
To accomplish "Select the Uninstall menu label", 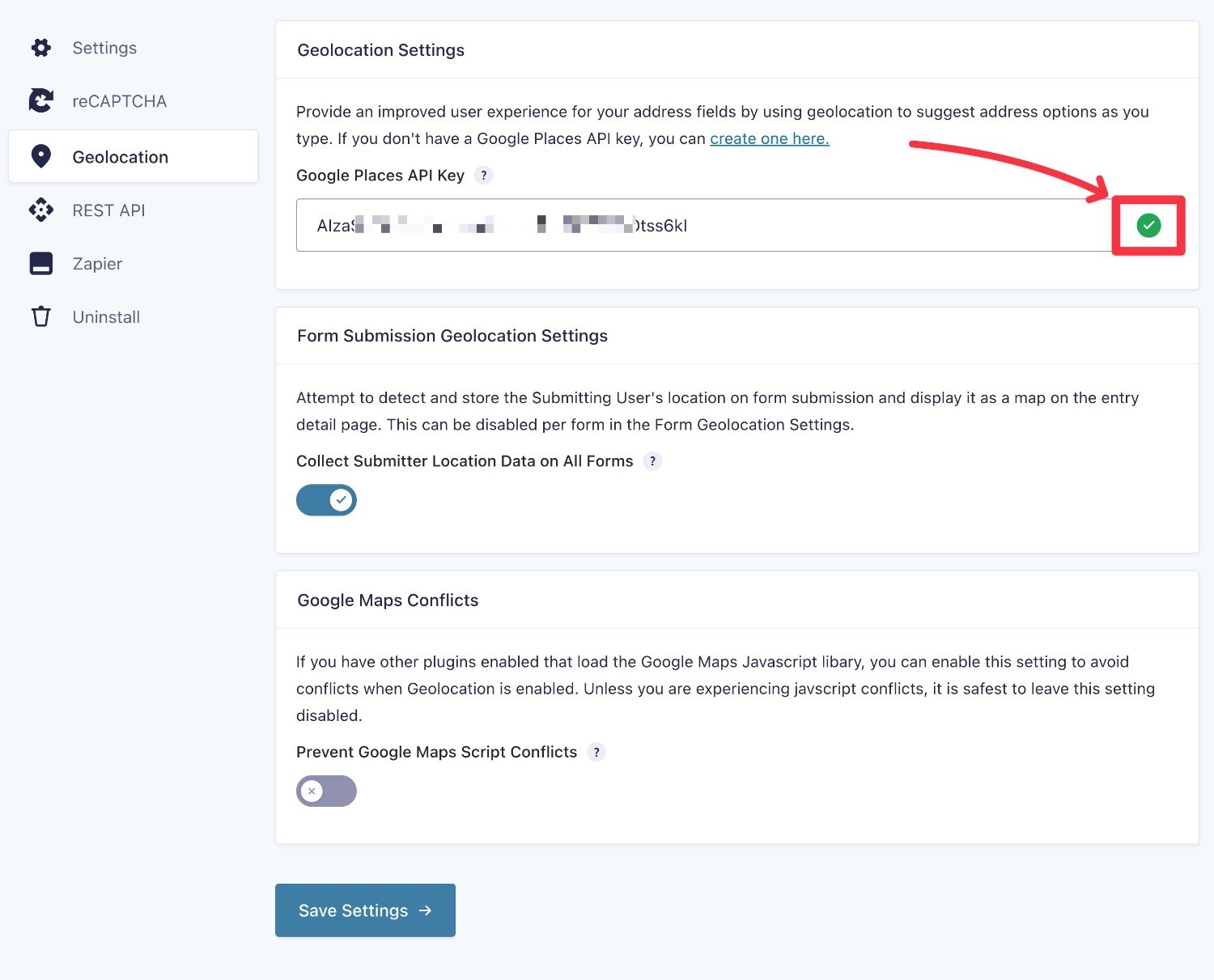I will (106, 317).
